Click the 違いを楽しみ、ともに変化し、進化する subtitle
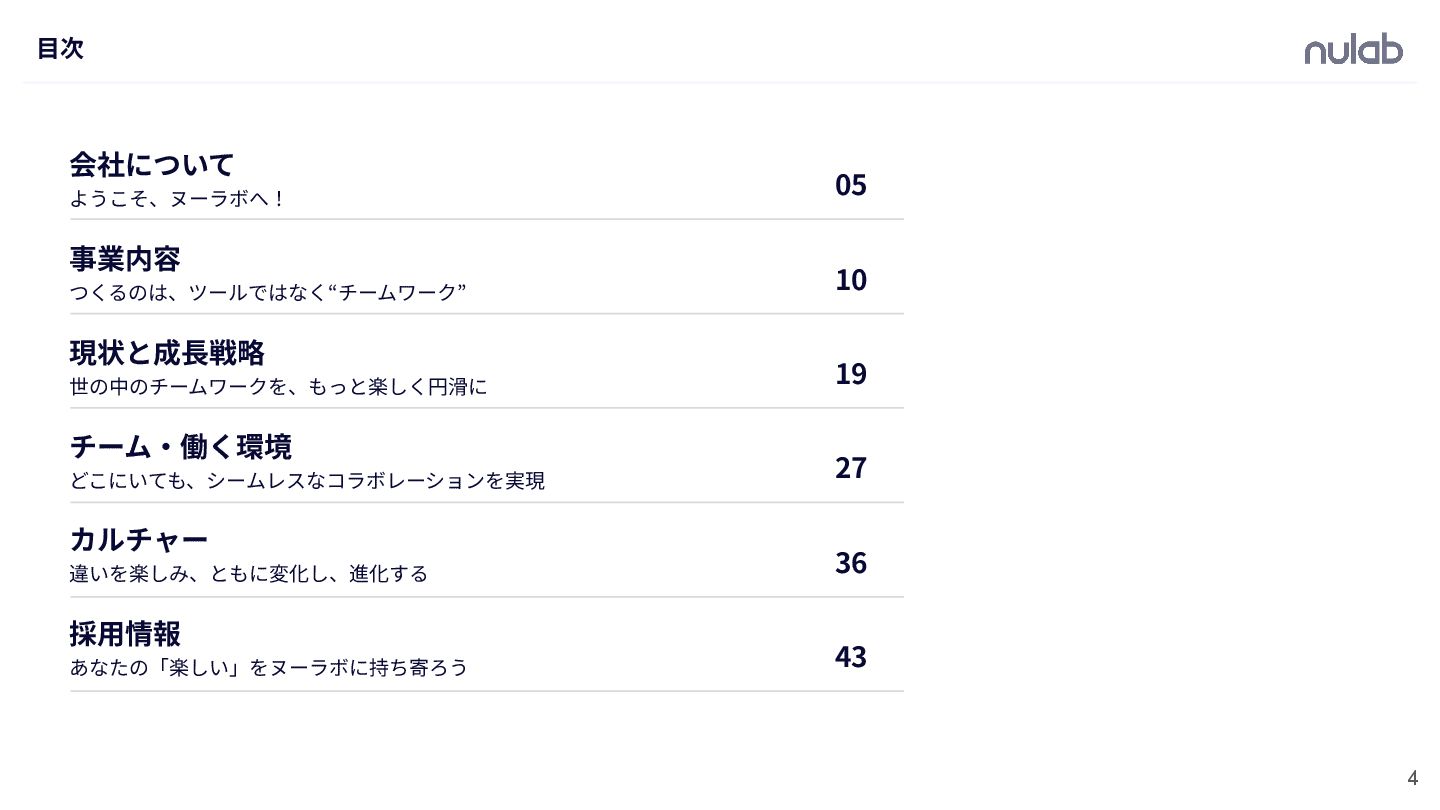Image resolution: width=1440 pixels, height=810 pixels. click(x=248, y=575)
